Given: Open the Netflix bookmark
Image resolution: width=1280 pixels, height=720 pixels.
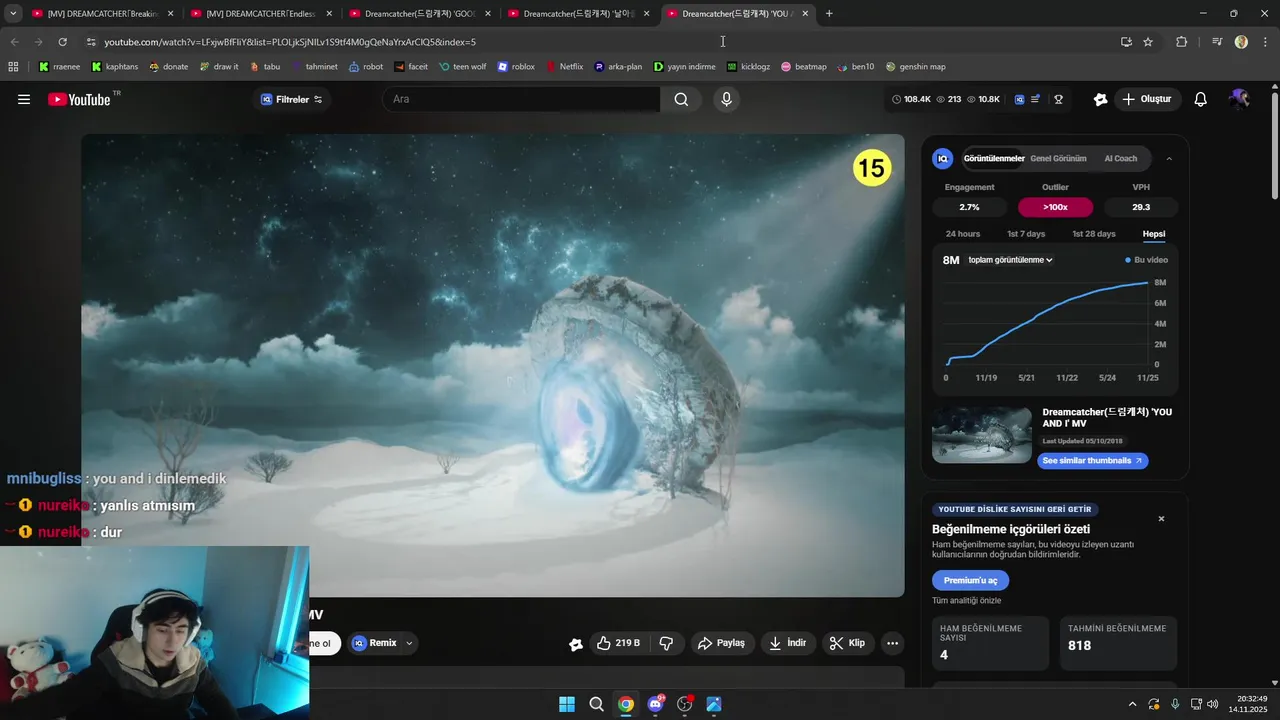Looking at the screenshot, I should (x=564, y=67).
